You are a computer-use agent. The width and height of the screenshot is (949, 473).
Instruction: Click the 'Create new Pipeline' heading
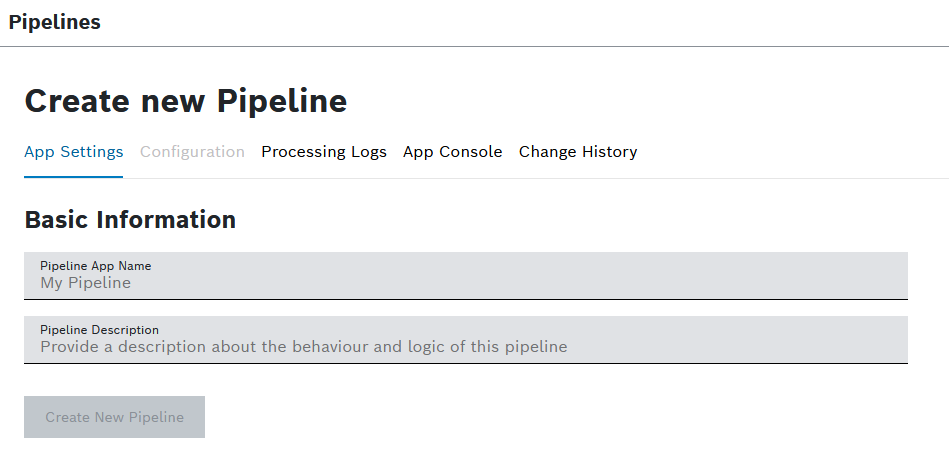click(x=186, y=101)
